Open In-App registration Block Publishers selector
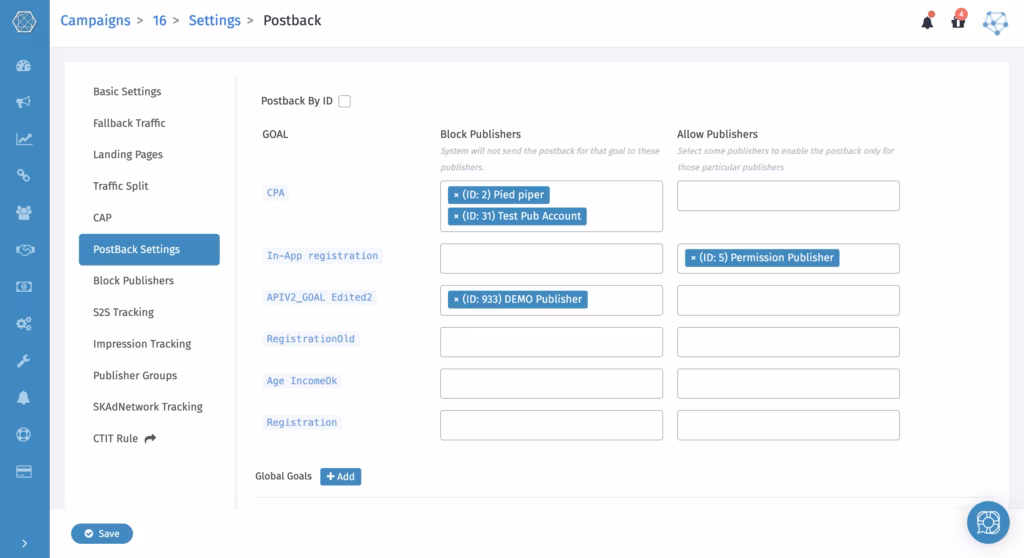Viewport: 1024px width, 558px height. click(551, 258)
